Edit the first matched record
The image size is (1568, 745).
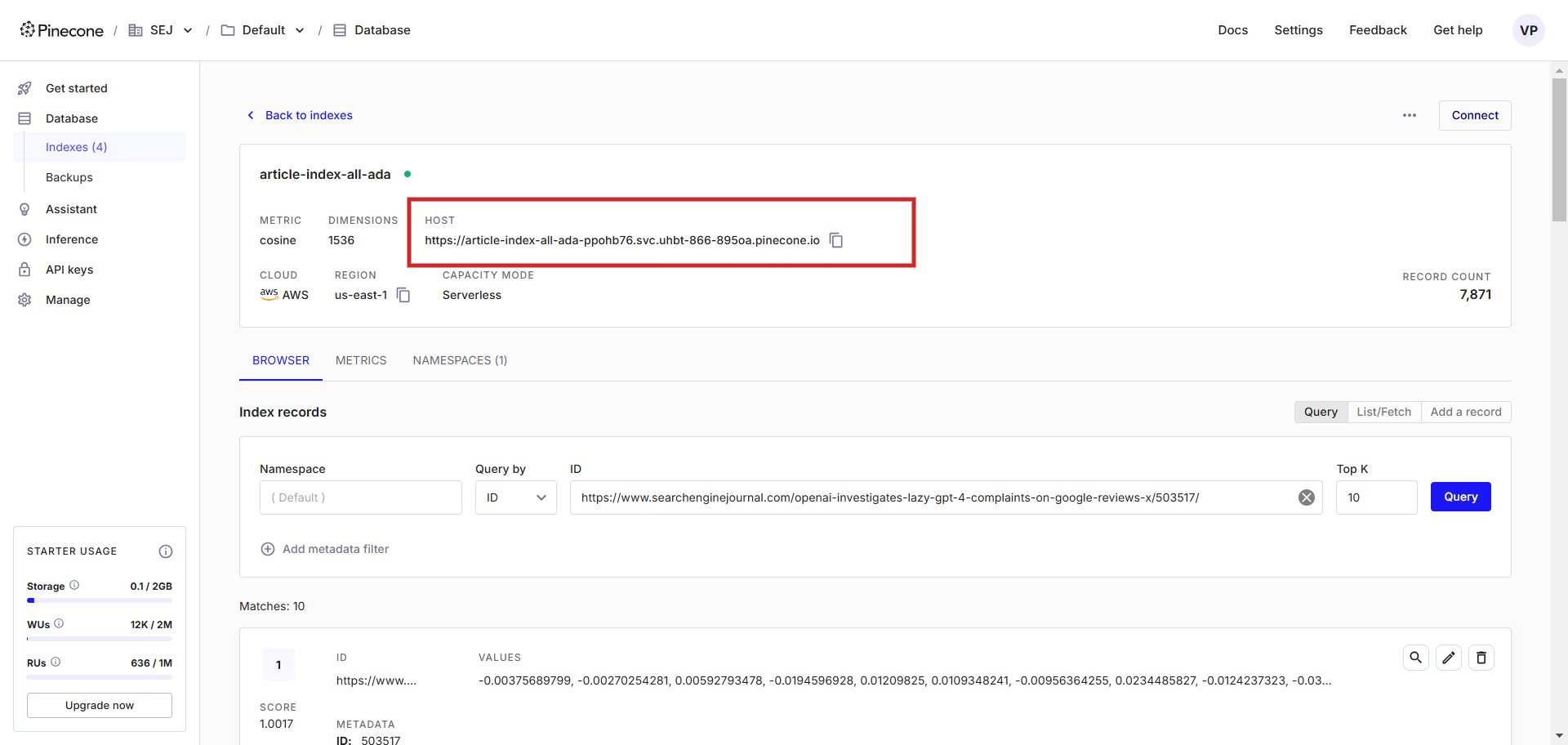click(x=1449, y=658)
